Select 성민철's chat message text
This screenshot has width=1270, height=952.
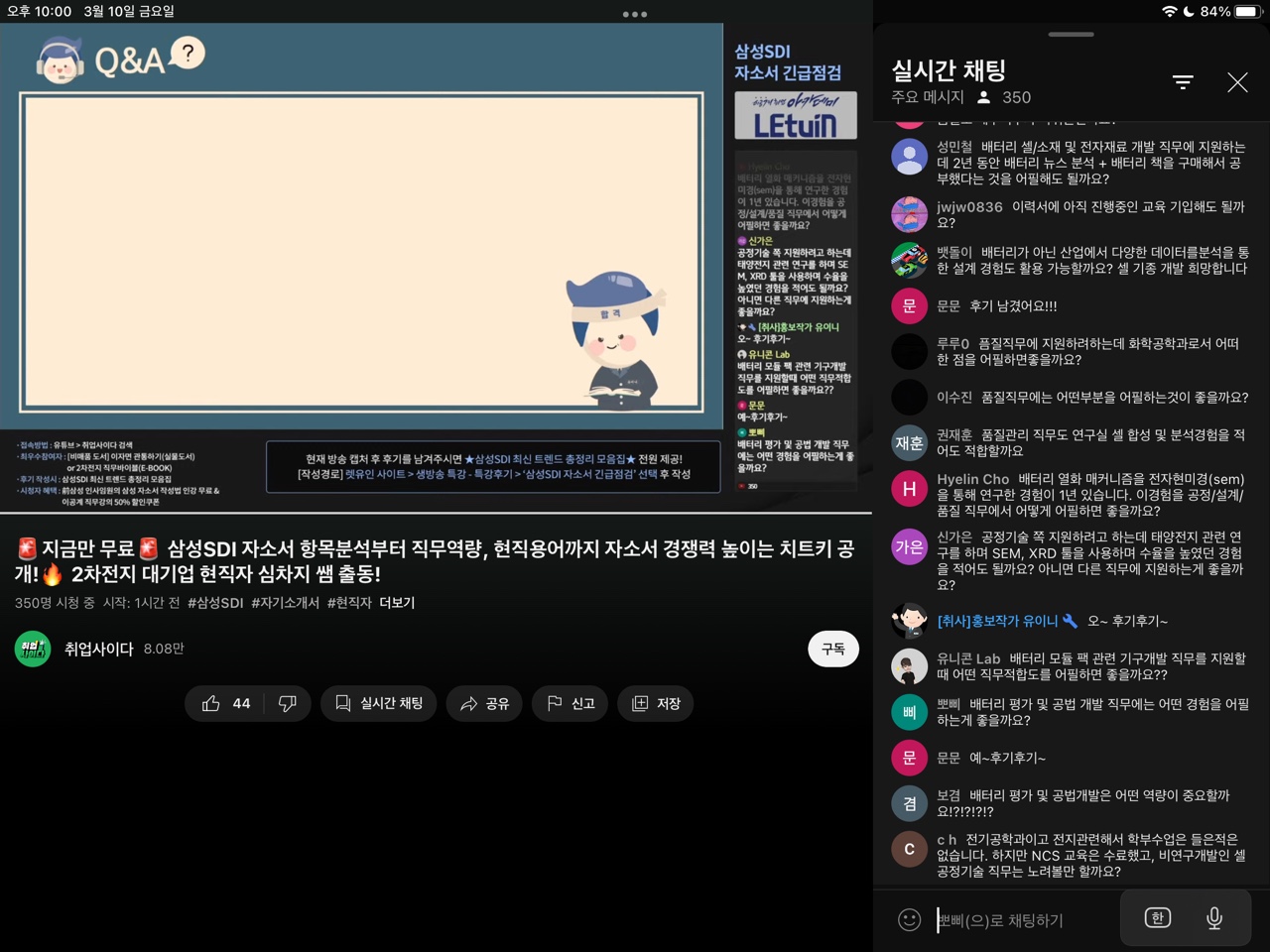(x=1091, y=163)
